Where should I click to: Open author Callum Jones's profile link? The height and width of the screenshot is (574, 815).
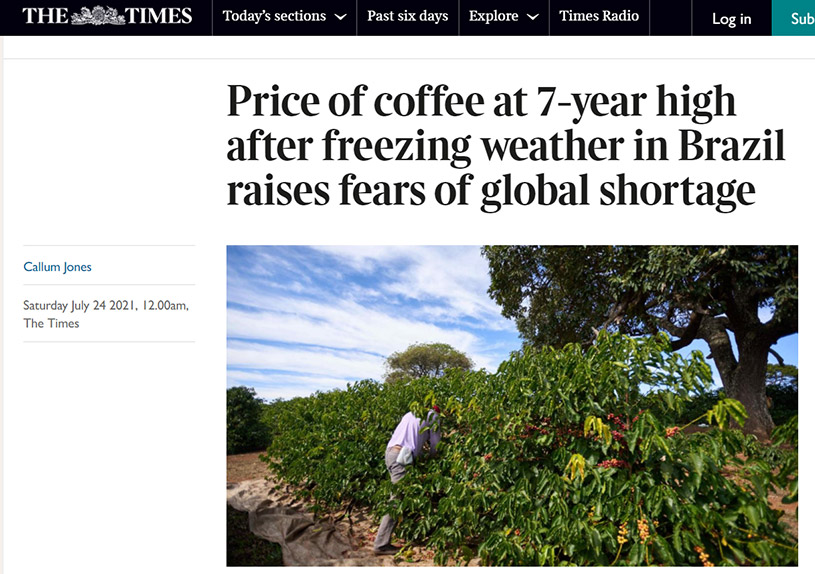coord(58,266)
